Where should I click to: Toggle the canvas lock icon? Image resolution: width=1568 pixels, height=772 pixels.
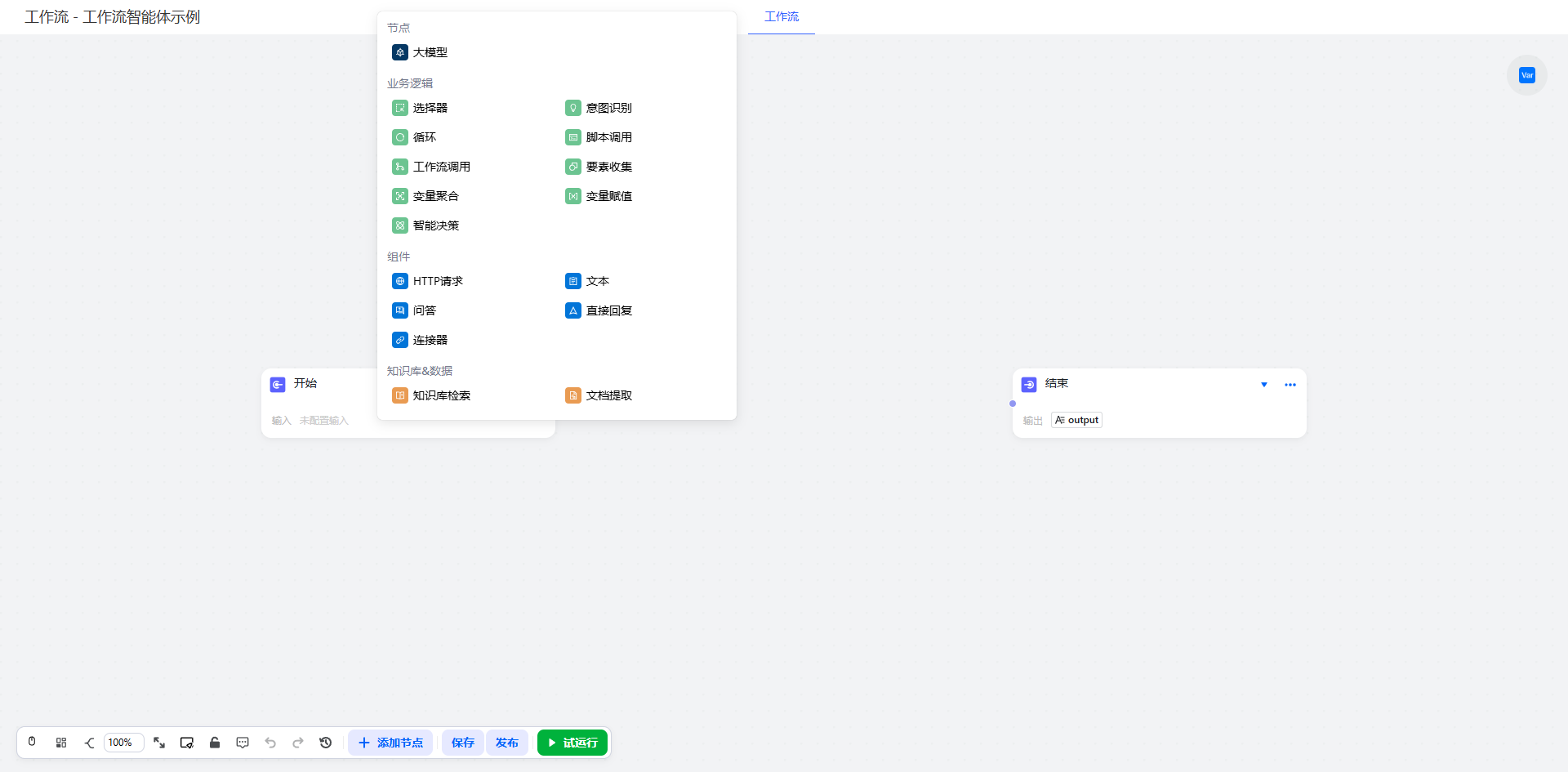coord(215,743)
